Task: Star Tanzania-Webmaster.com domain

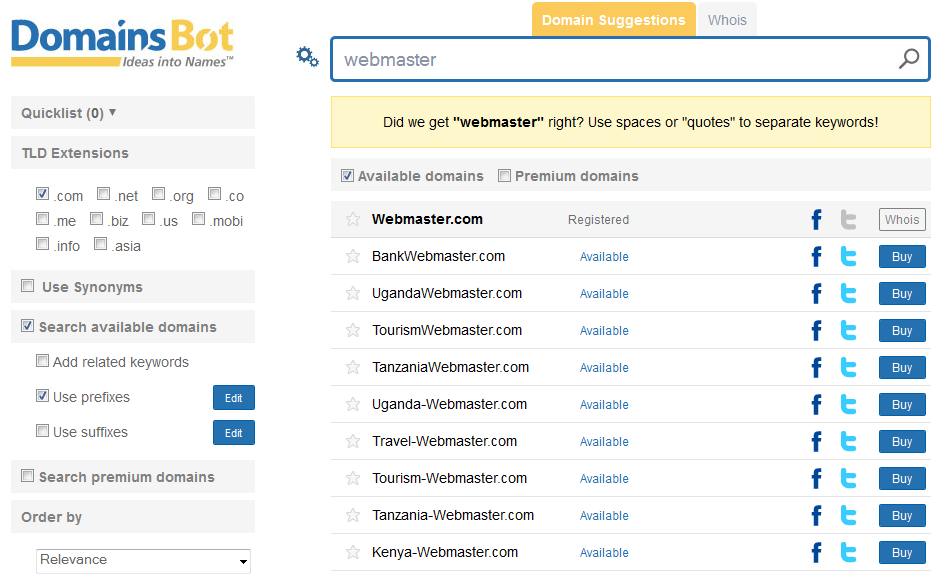Action: click(x=353, y=516)
